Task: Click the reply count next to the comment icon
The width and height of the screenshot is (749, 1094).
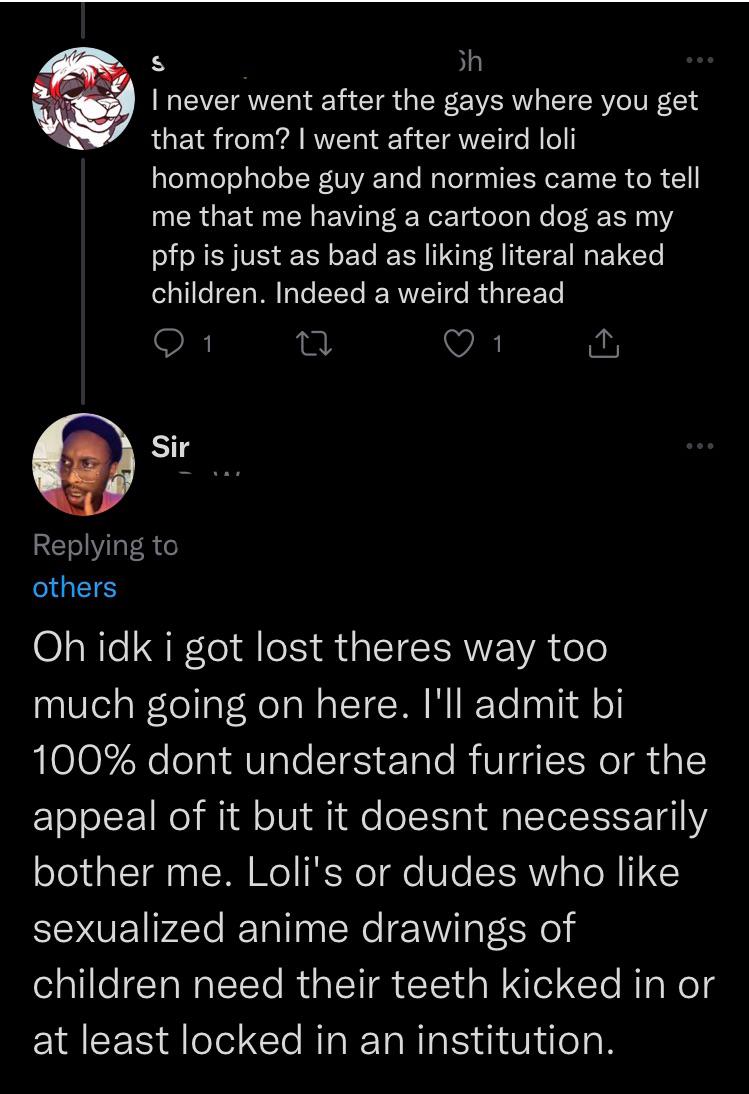Action: pos(207,345)
